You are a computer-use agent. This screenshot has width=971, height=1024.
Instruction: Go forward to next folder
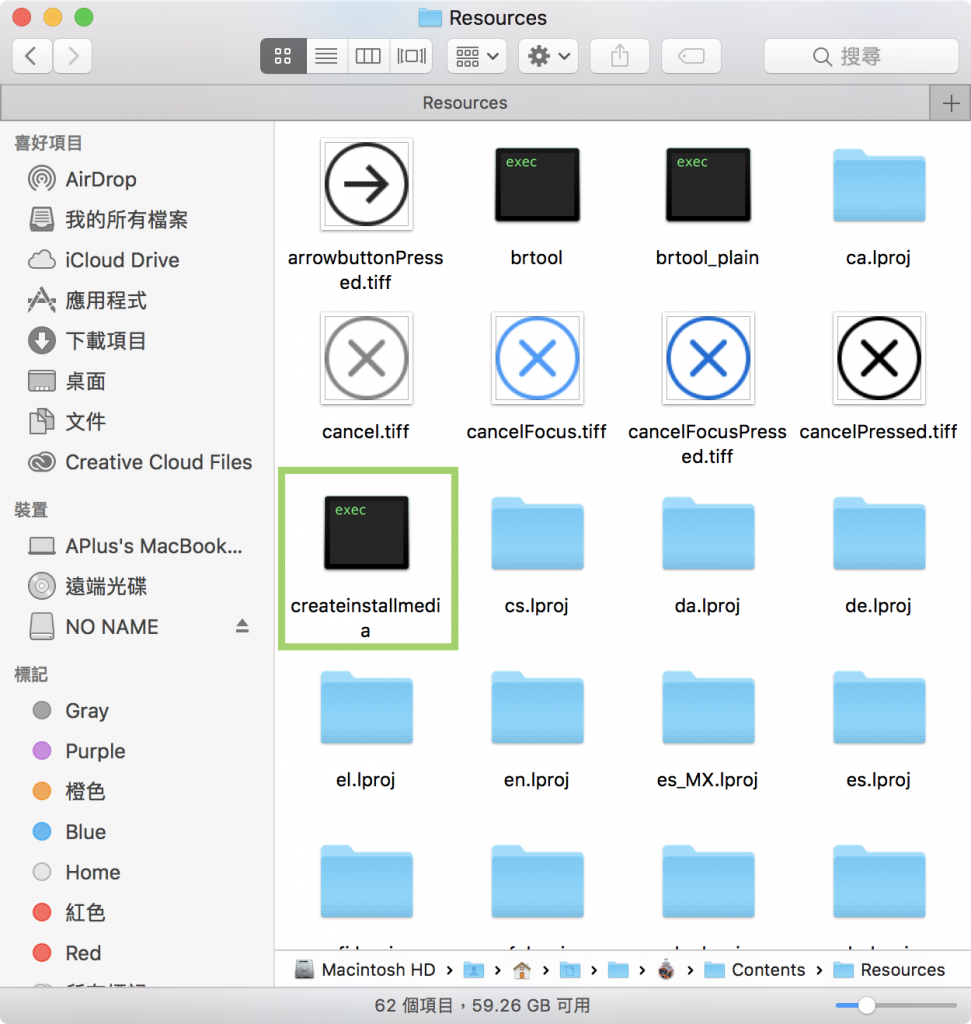click(72, 56)
